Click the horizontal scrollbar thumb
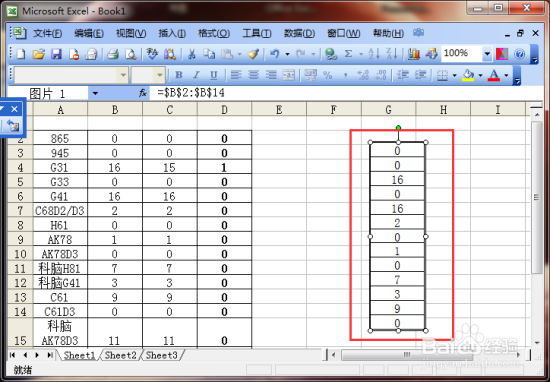Screen dimensions: 550x382 click(407, 355)
